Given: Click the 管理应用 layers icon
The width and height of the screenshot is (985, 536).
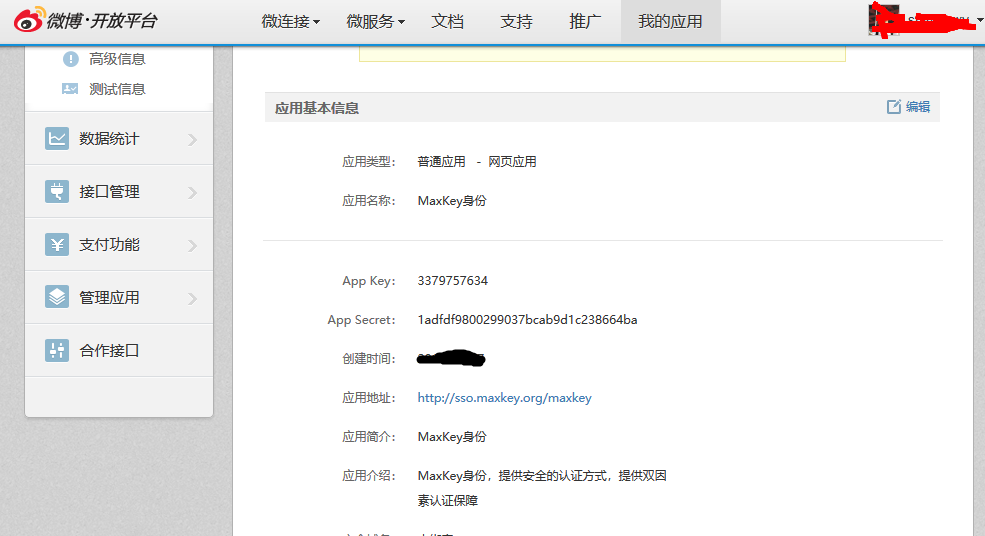Looking at the screenshot, I should (x=57, y=297).
